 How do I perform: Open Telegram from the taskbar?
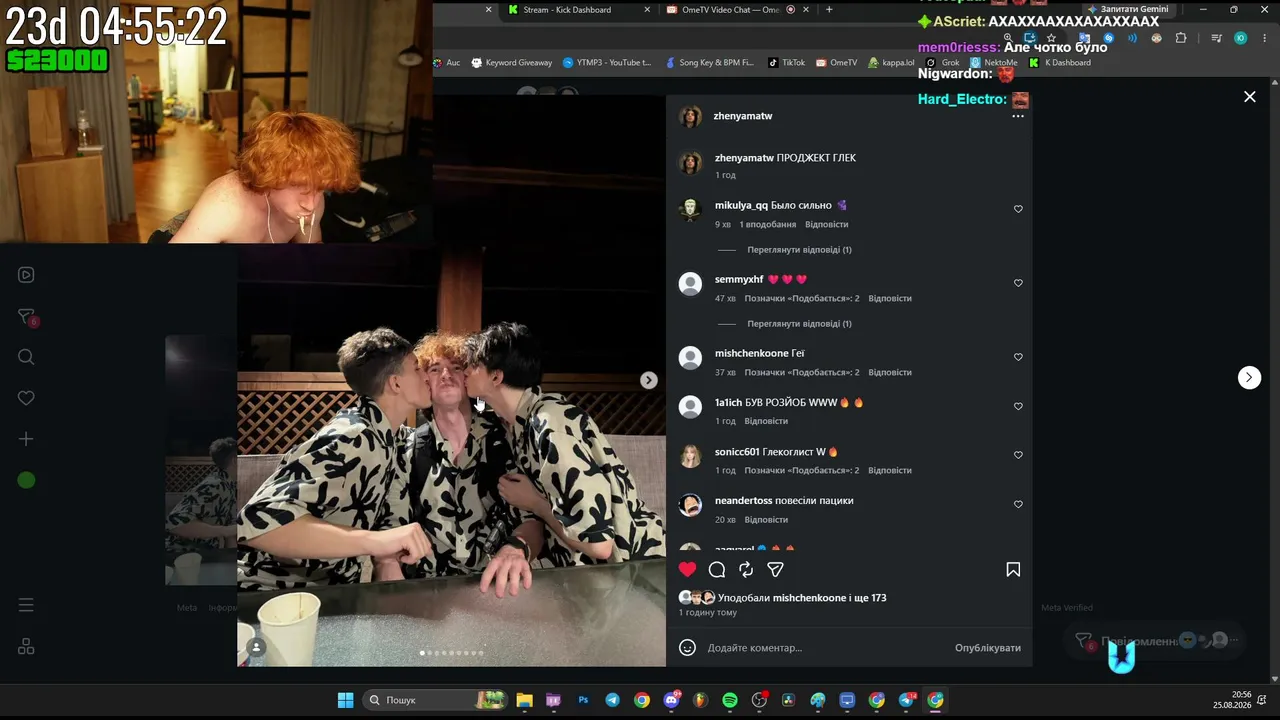612,700
